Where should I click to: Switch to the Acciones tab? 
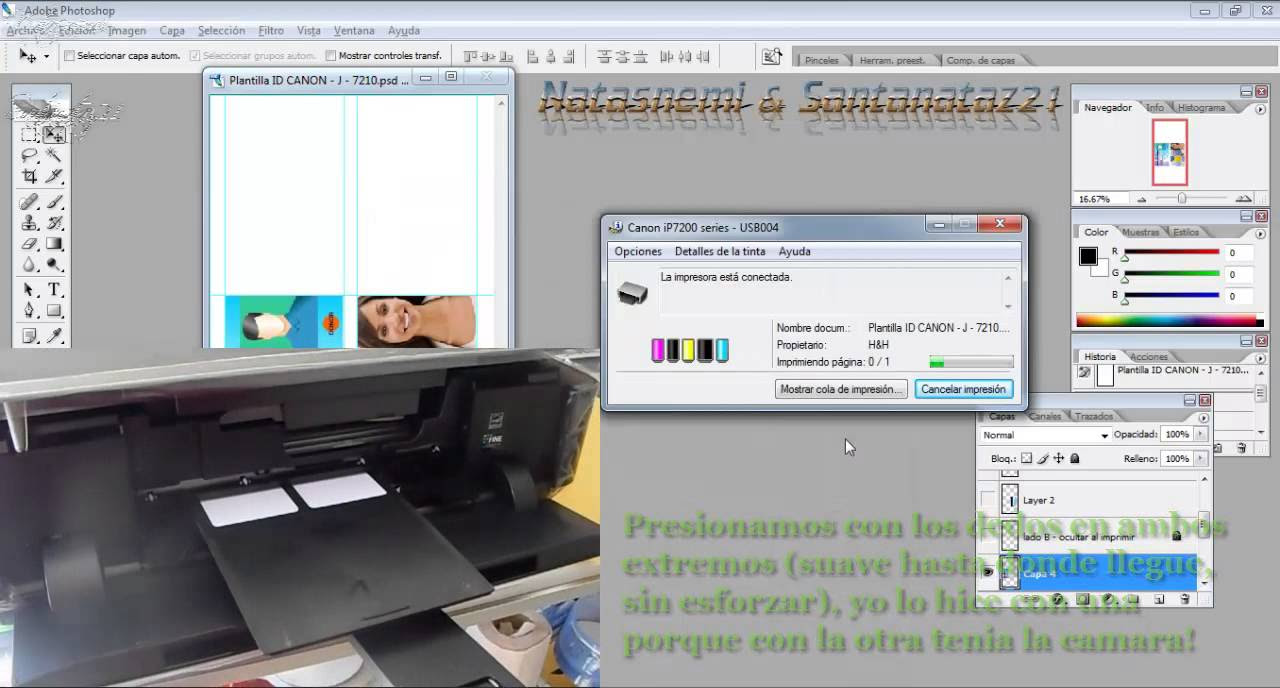(1148, 356)
